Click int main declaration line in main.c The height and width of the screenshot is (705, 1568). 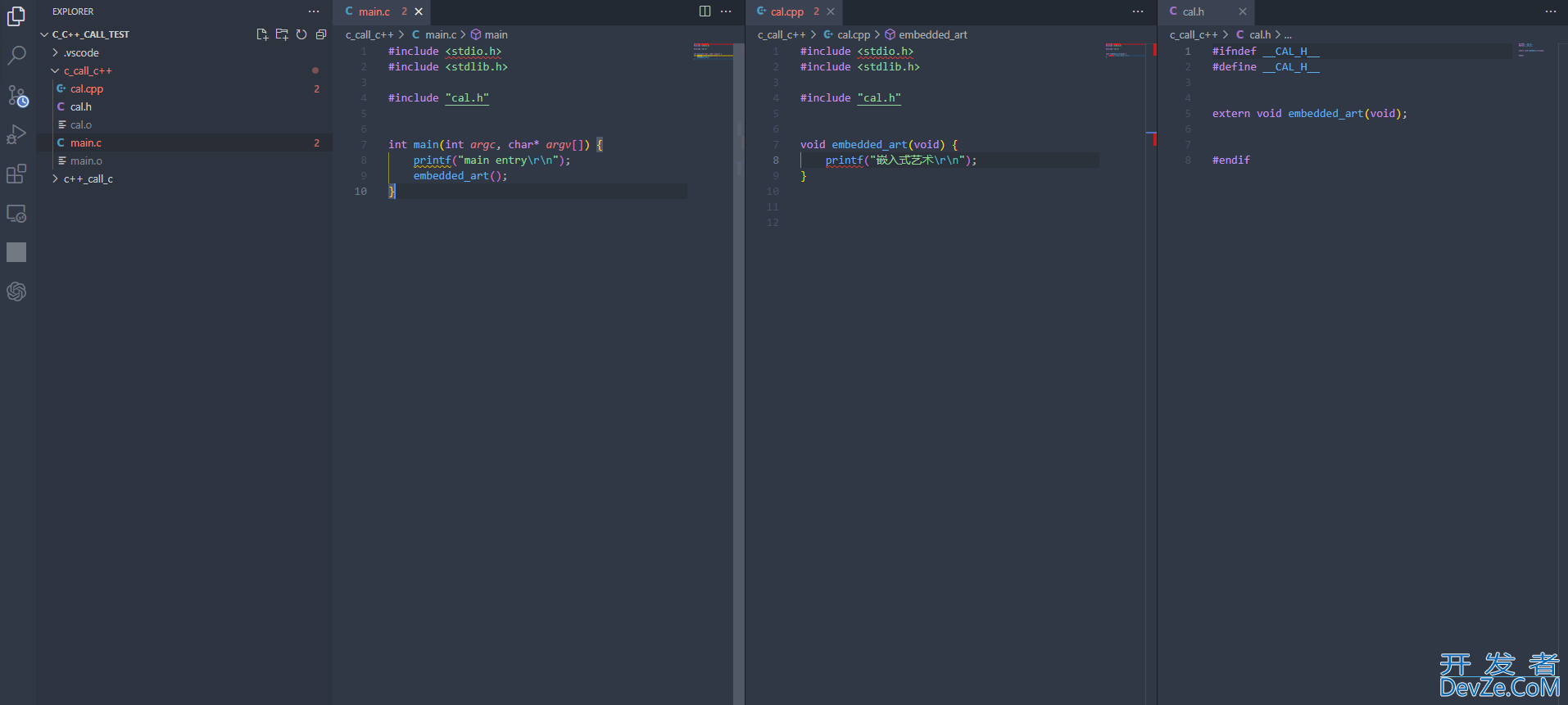tap(496, 144)
